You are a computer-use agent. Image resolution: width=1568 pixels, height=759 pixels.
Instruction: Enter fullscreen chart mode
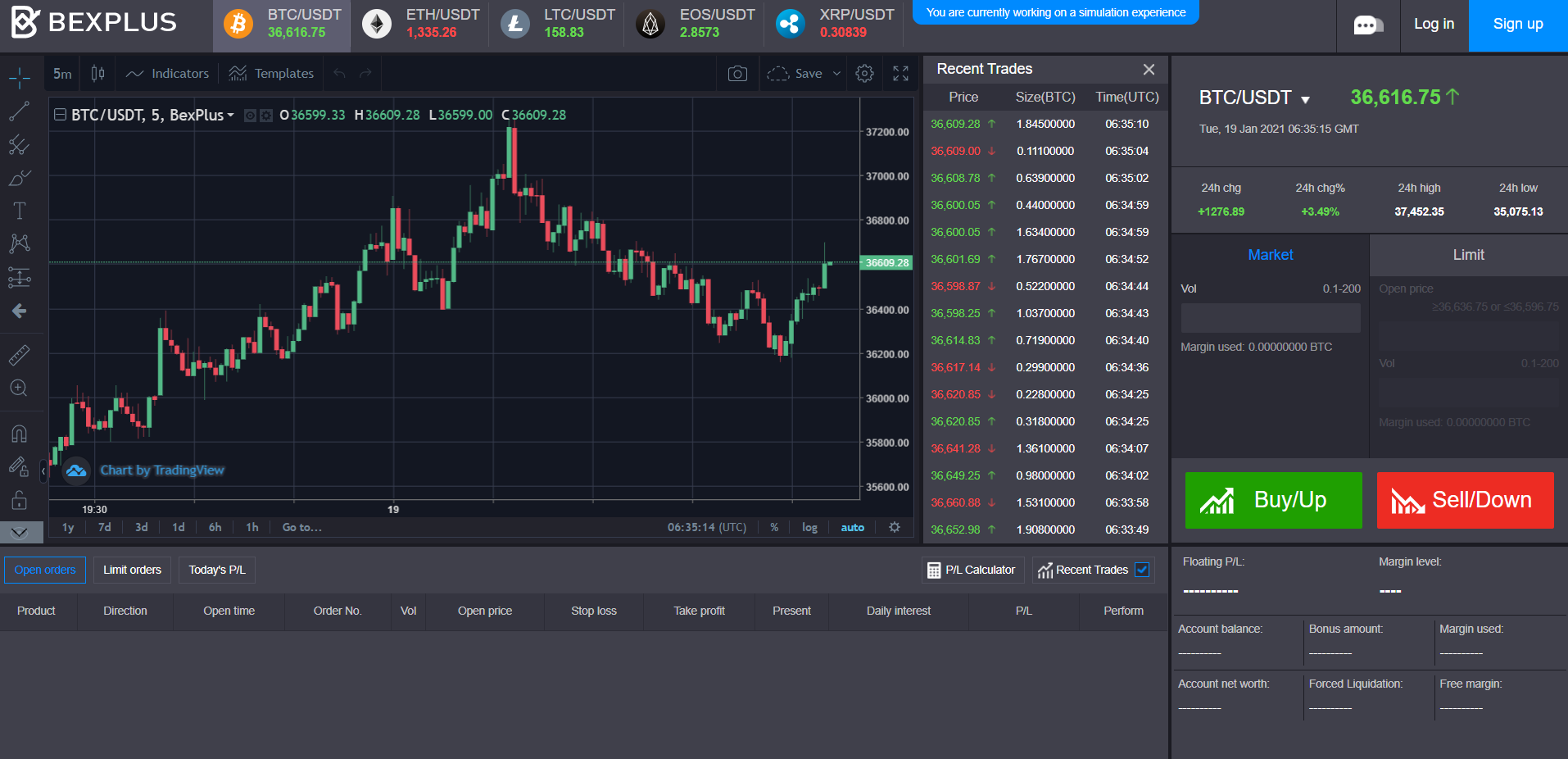pyautogui.click(x=900, y=74)
